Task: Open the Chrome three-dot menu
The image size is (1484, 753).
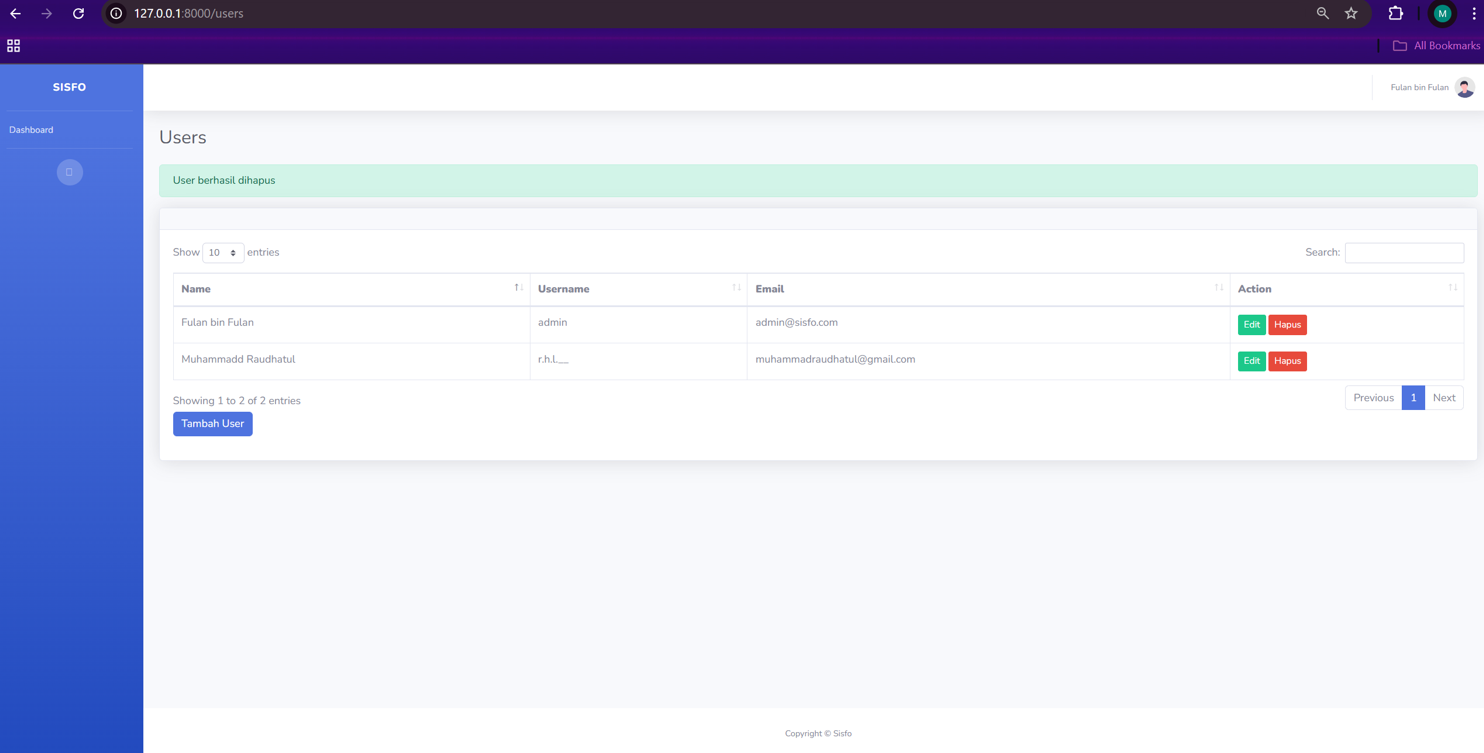Action: [1473, 14]
